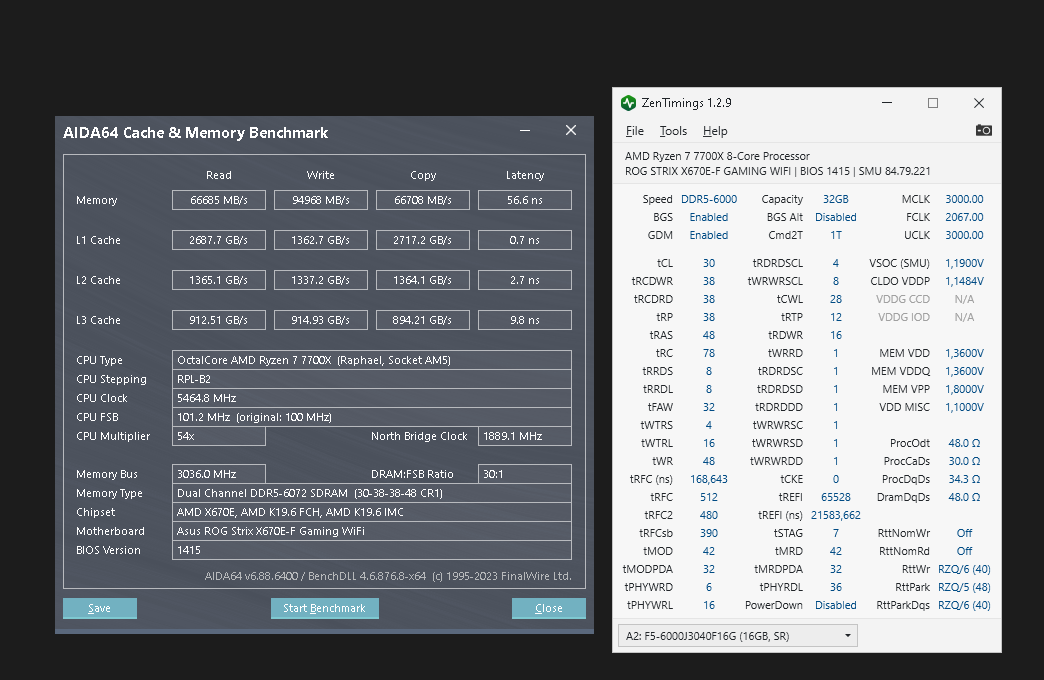
Task: Click Memory Type DDR5-6072 field
Action: click(x=372, y=493)
